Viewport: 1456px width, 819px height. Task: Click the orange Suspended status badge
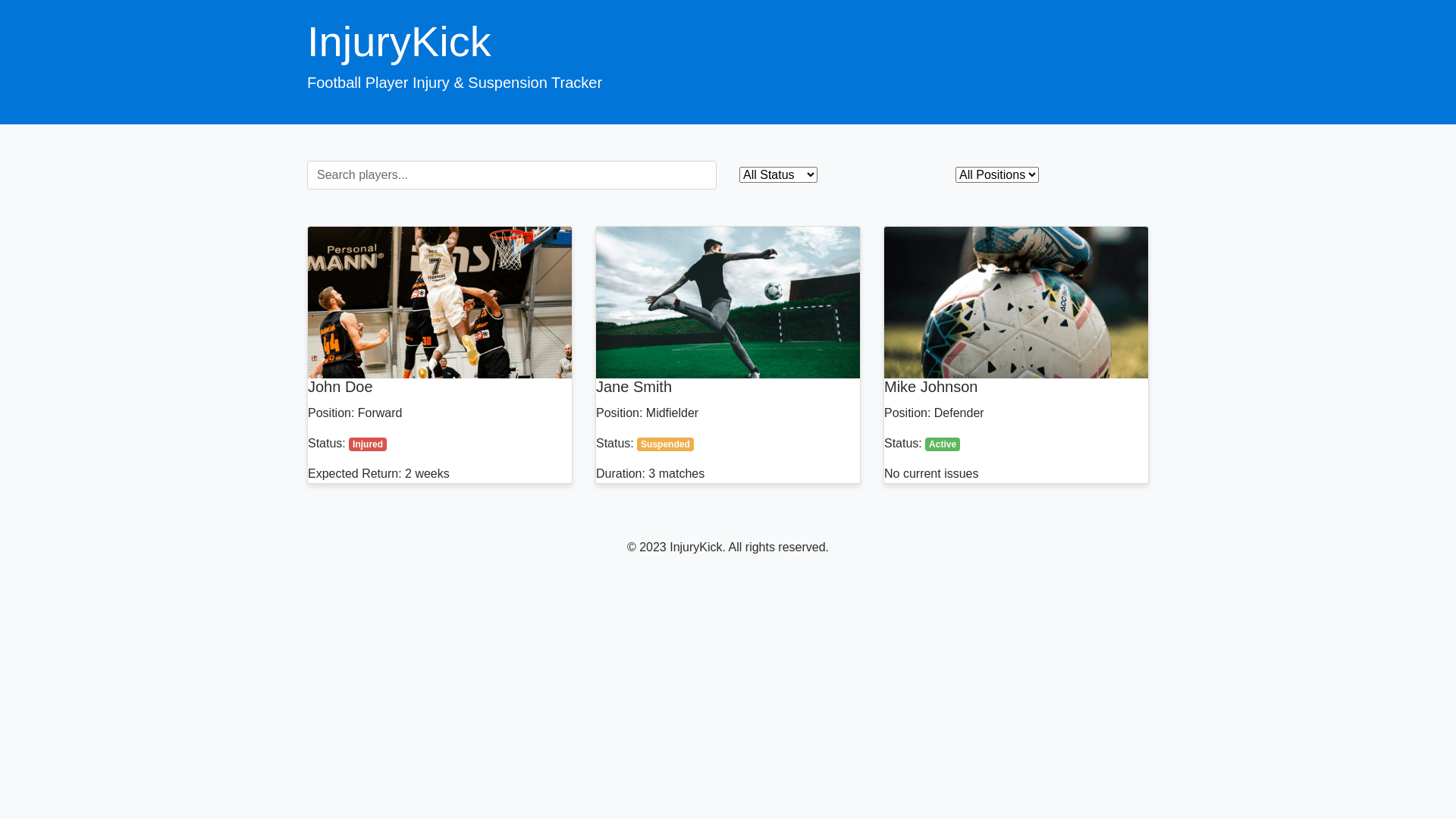click(665, 444)
